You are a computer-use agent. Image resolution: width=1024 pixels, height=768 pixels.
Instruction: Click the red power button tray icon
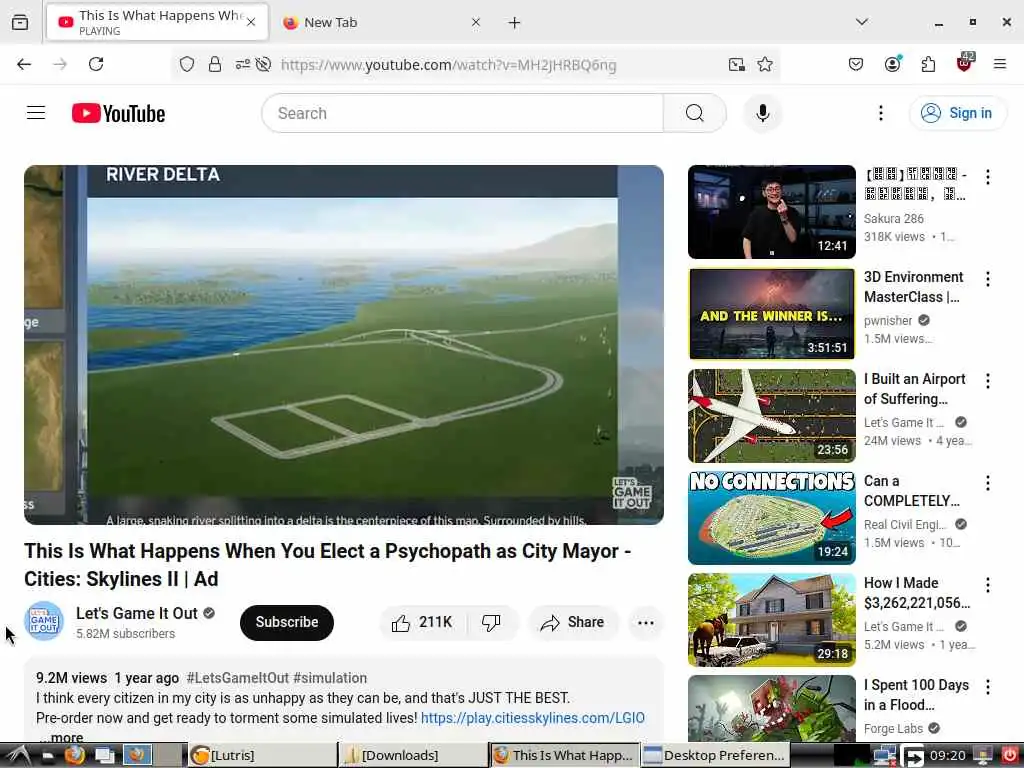point(1009,756)
